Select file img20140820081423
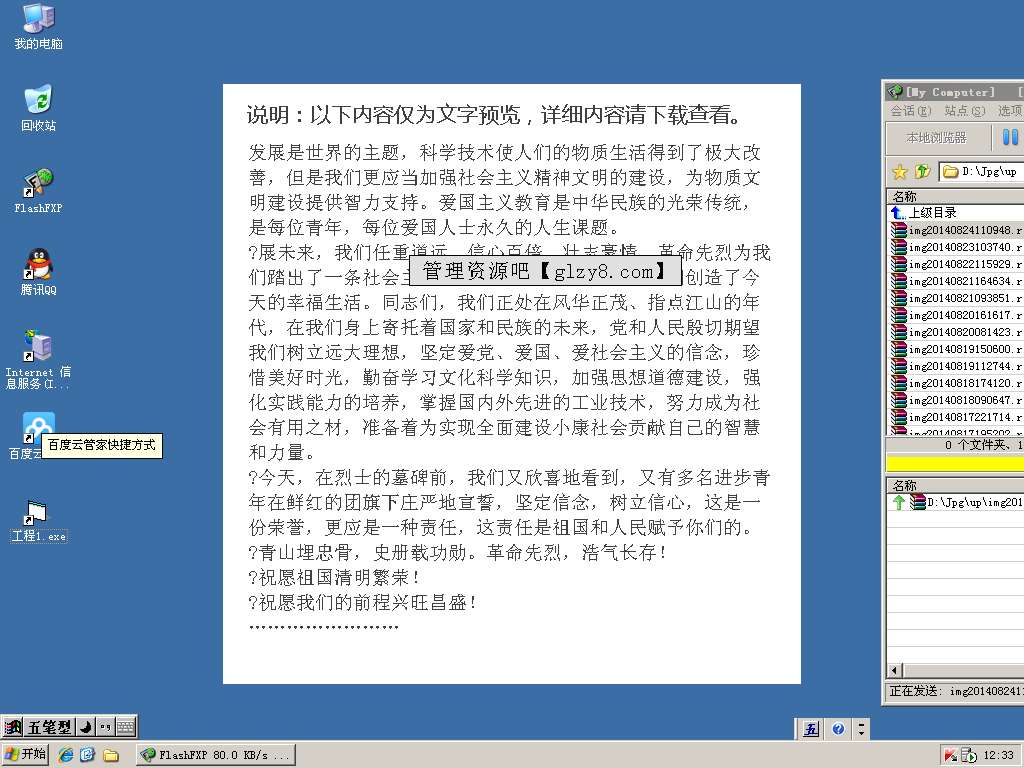 [x=956, y=332]
